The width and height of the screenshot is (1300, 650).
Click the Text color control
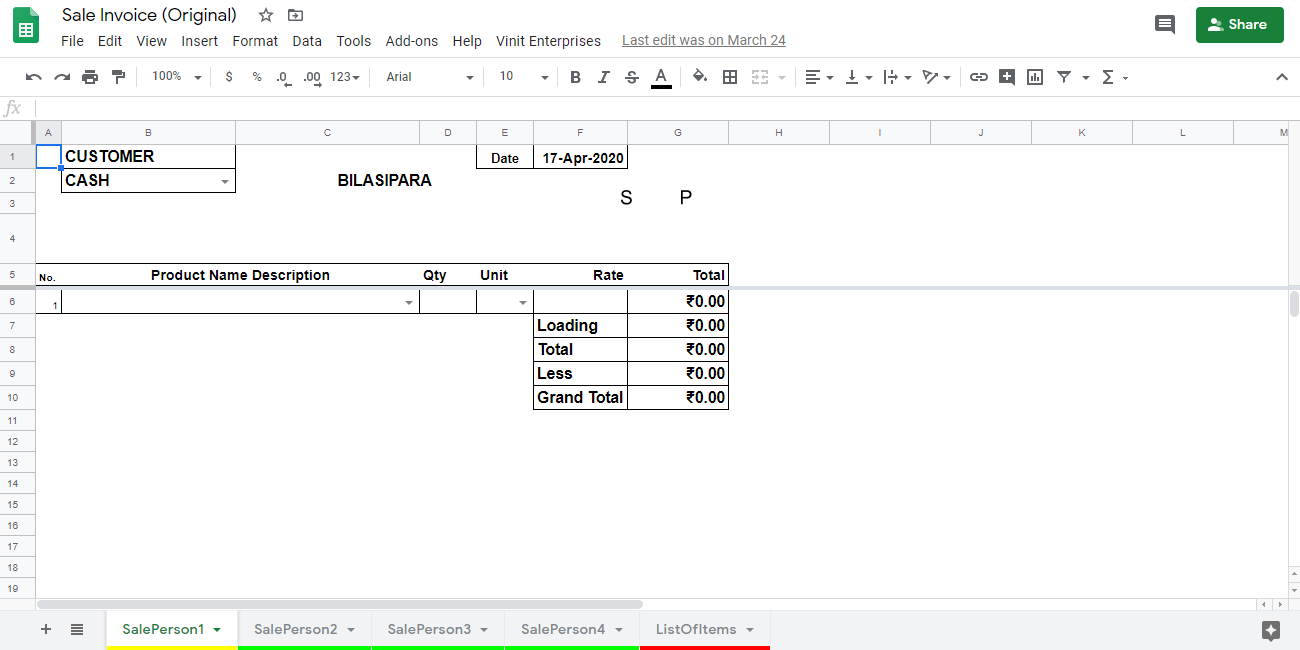[x=661, y=76]
